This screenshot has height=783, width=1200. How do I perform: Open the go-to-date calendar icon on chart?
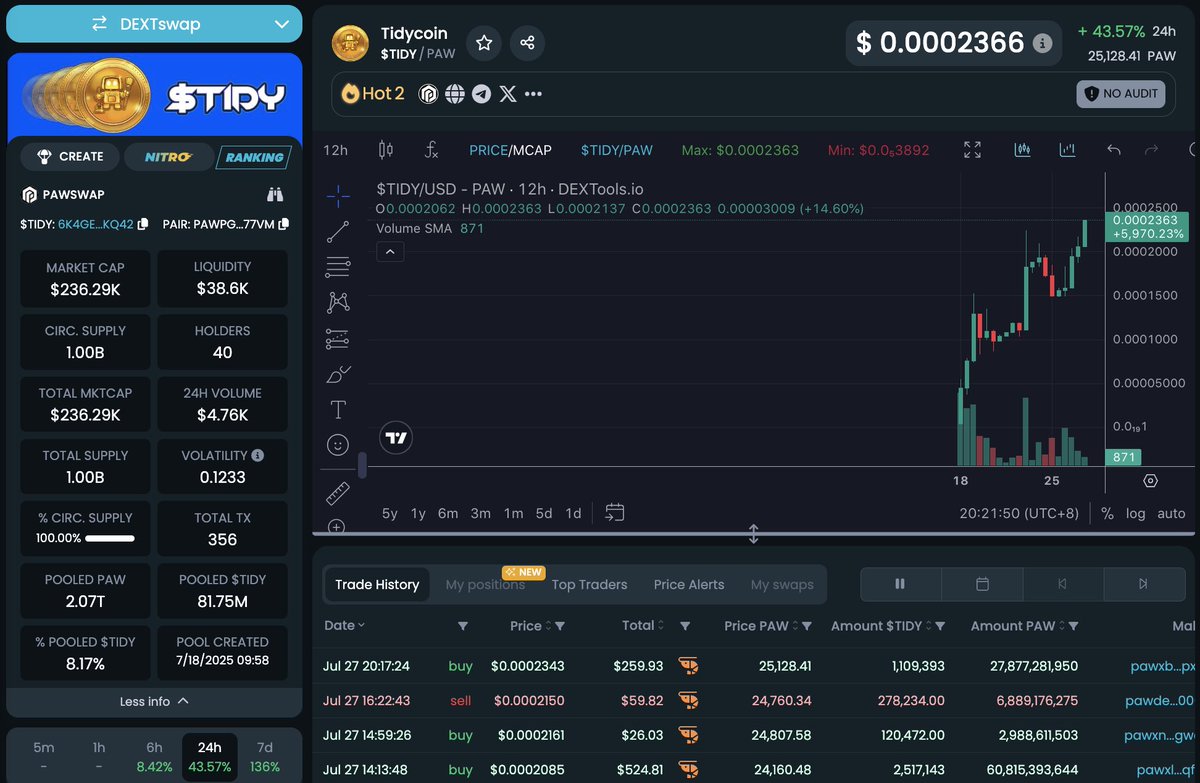point(615,513)
